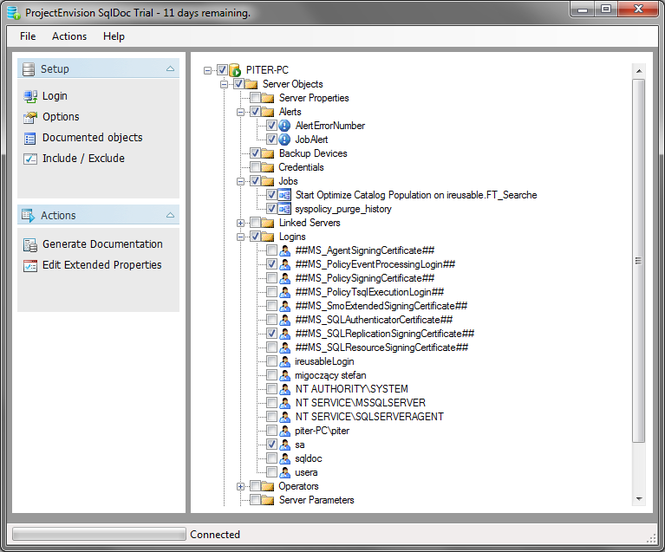This screenshot has width=665, height=552.
Task: Open the Help menu
Action: point(114,36)
